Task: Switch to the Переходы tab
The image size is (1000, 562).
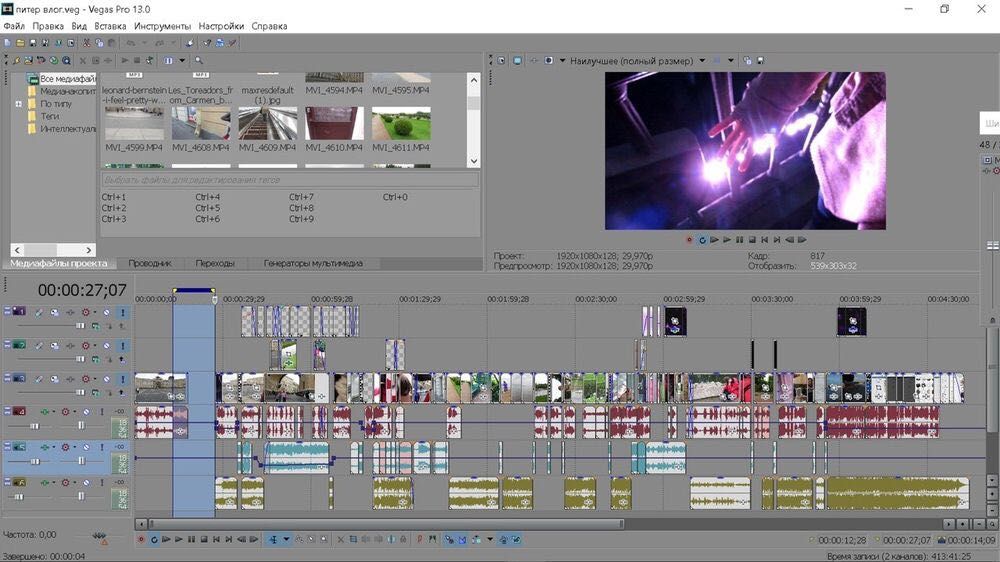Action: pos(215,263)
